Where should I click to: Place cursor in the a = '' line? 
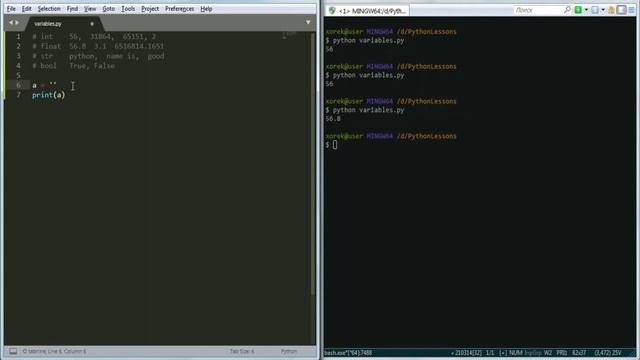(x=44, y=85)
